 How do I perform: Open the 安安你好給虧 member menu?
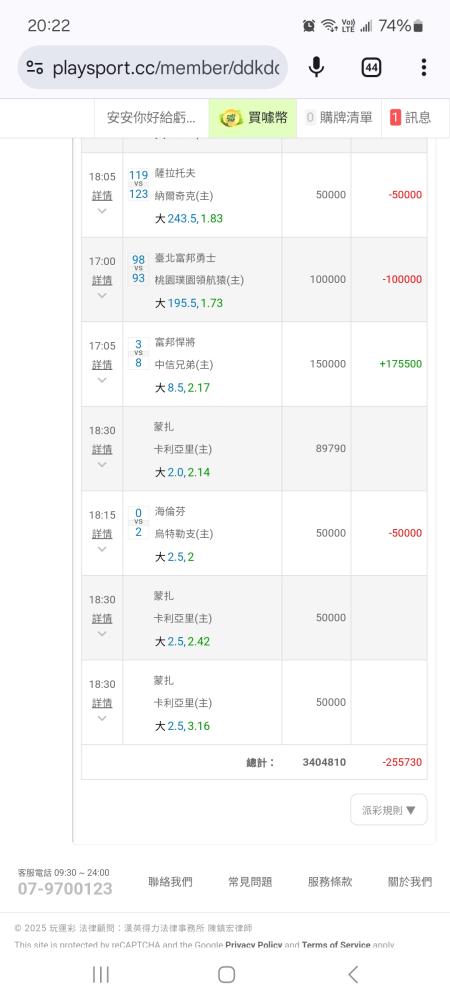[x=151, y=117]
